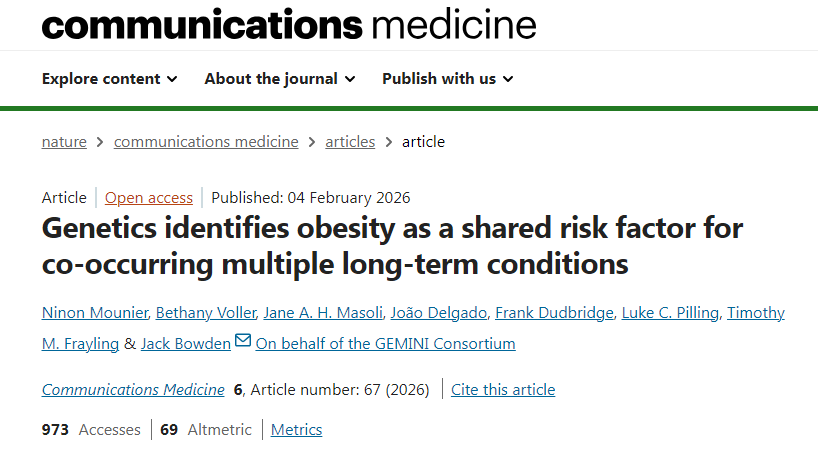Image resolution: width=818 pixels, height=465 pixels.
Task: View the article Metrics page
Action: [297, 430]
